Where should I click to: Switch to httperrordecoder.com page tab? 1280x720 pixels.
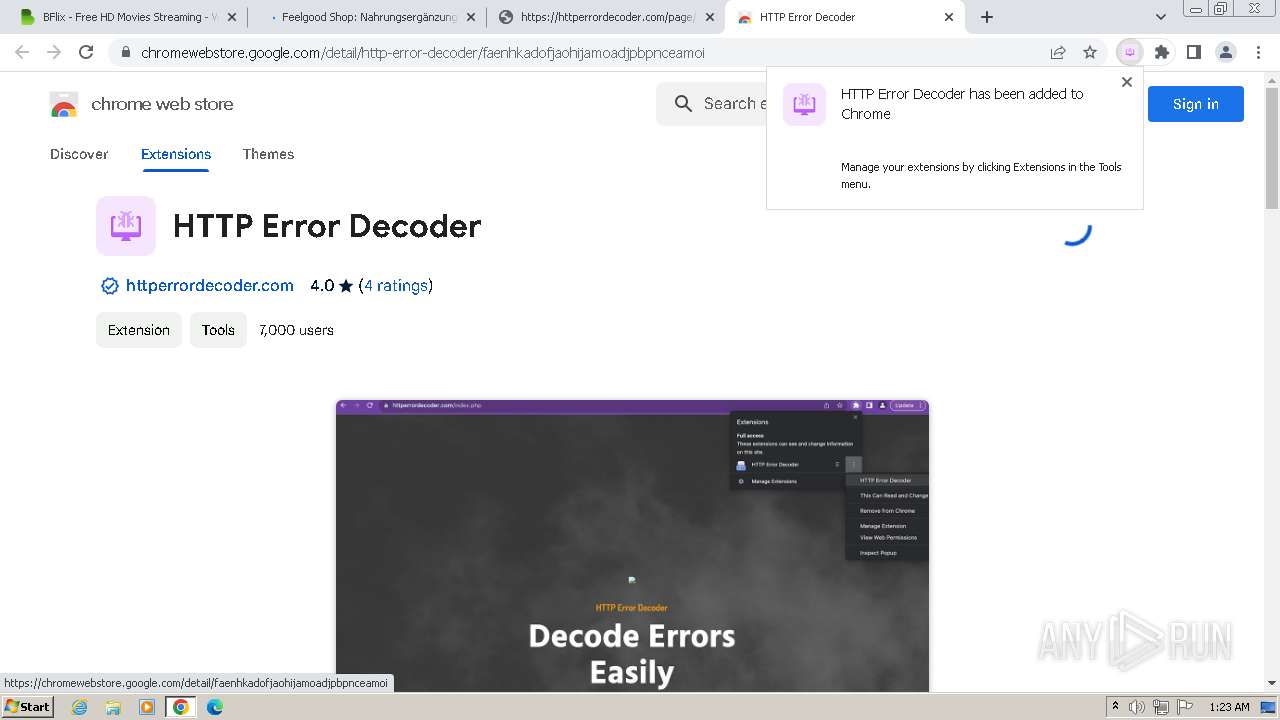pos(607,17)
